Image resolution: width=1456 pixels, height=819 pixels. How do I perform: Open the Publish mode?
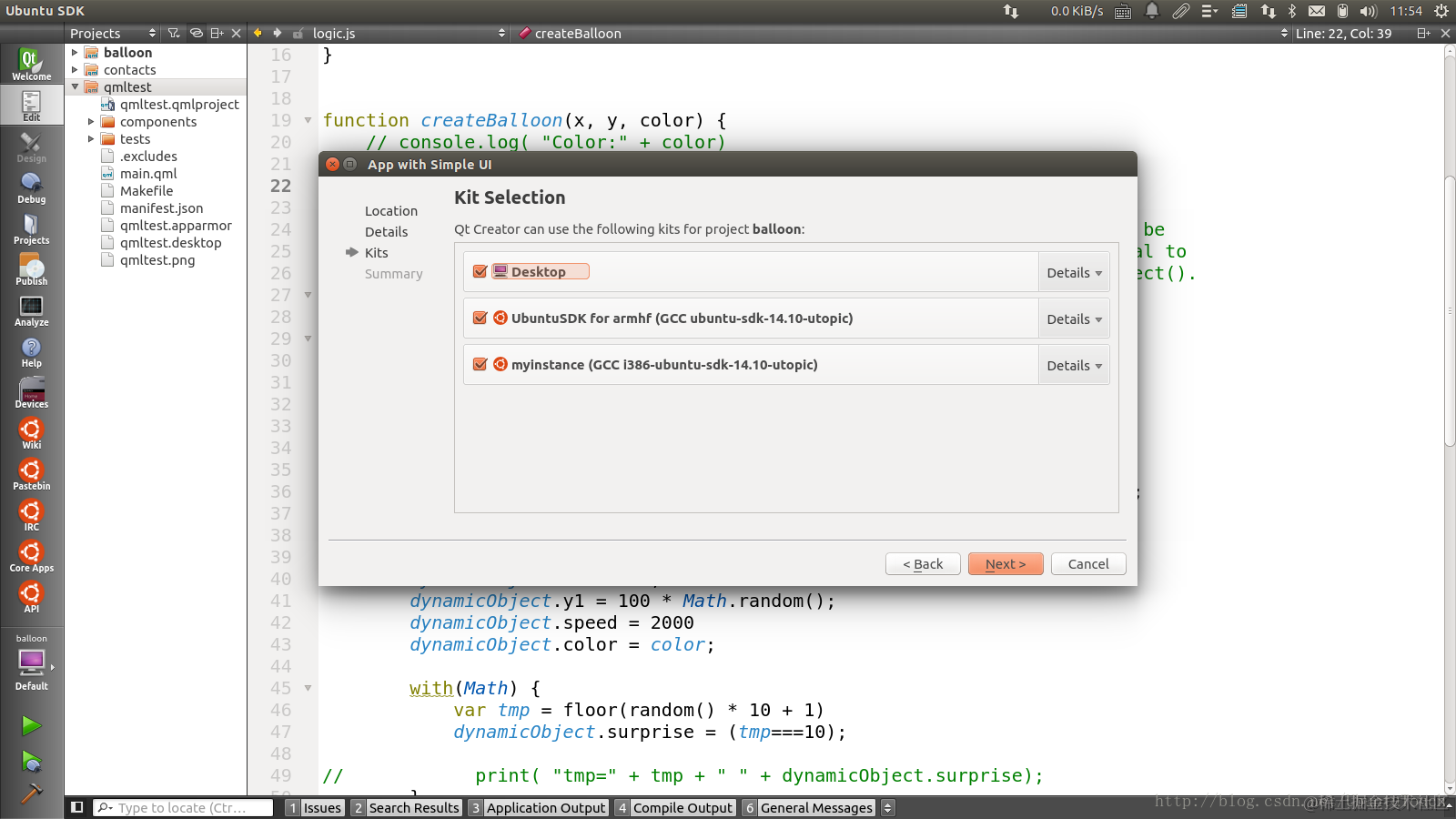[32, 269]
